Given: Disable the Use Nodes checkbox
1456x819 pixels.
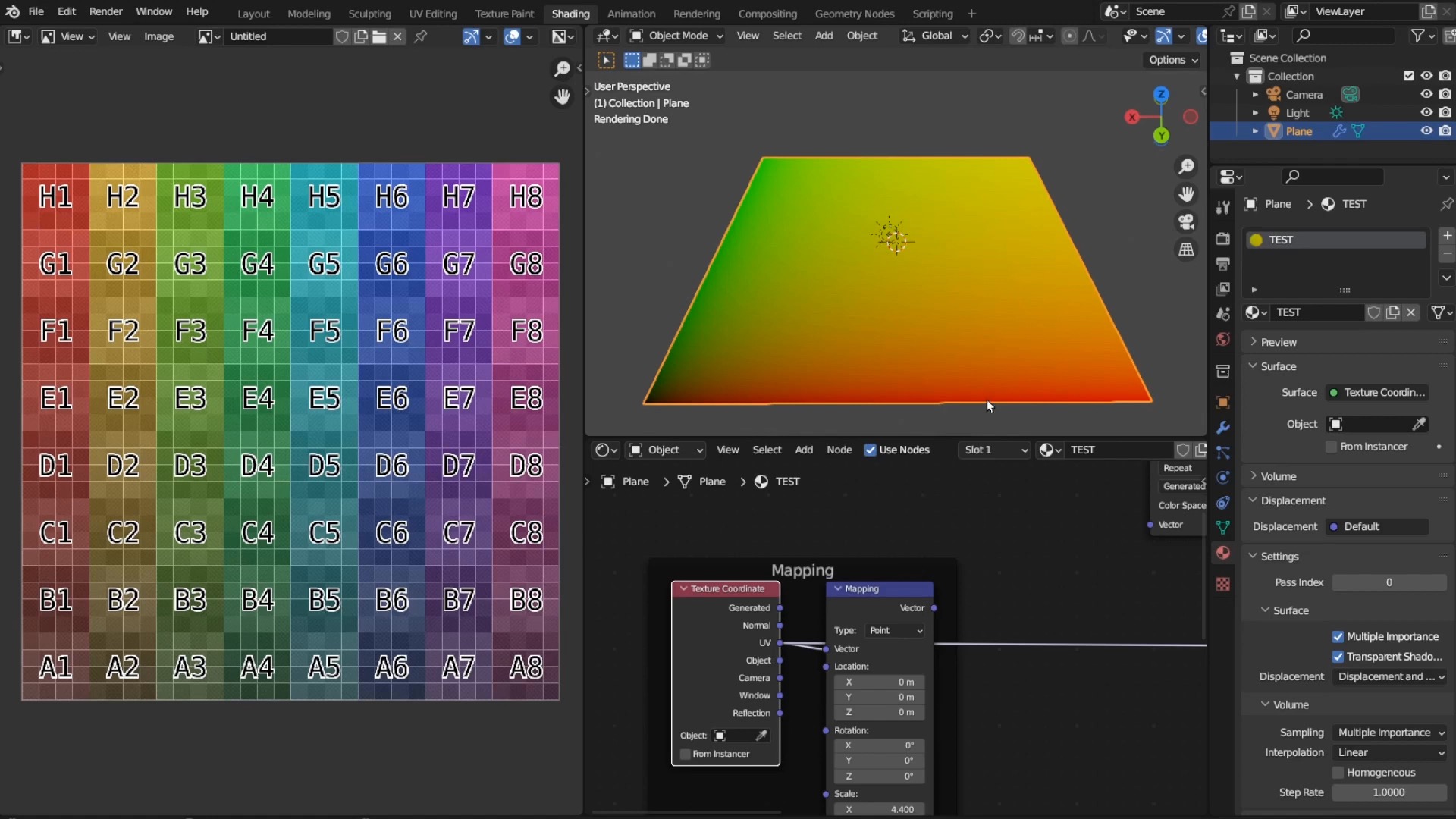Looking at the screenshot, I should point(871,450).
